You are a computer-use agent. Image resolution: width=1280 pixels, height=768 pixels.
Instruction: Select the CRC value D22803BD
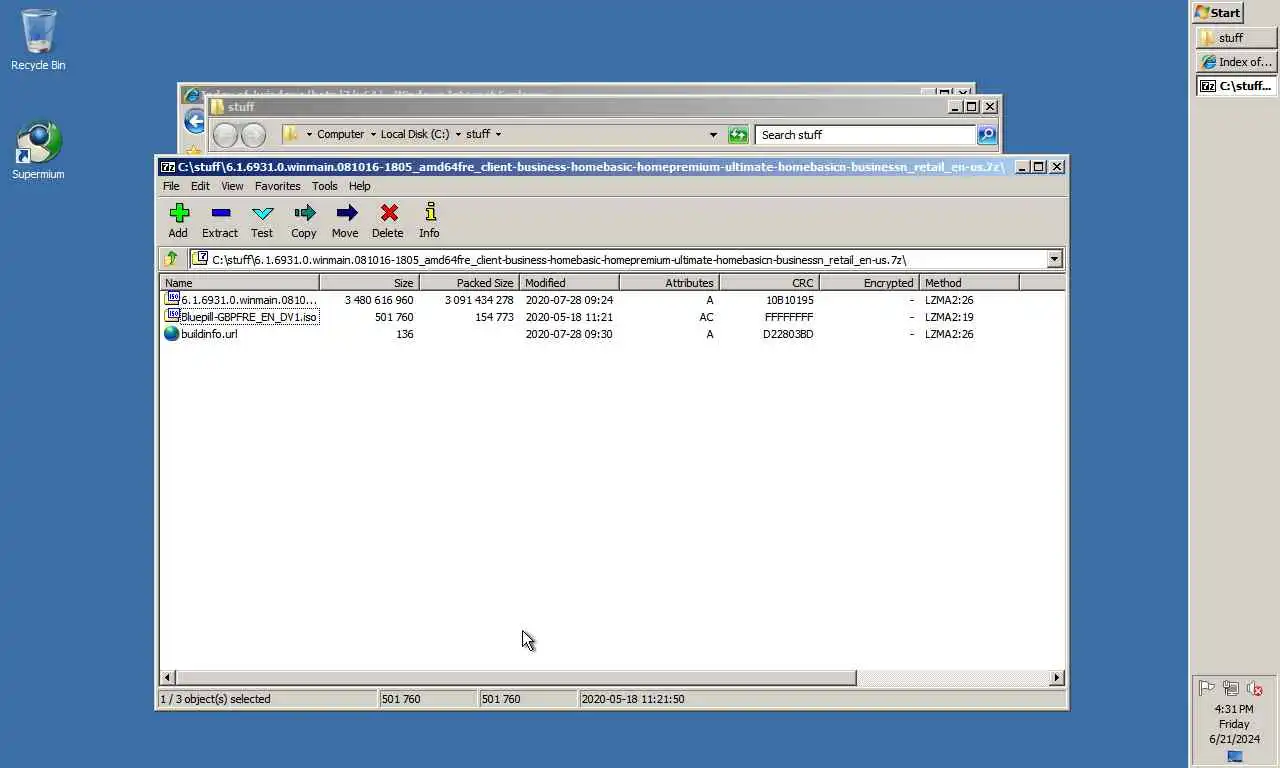point(788,334)
